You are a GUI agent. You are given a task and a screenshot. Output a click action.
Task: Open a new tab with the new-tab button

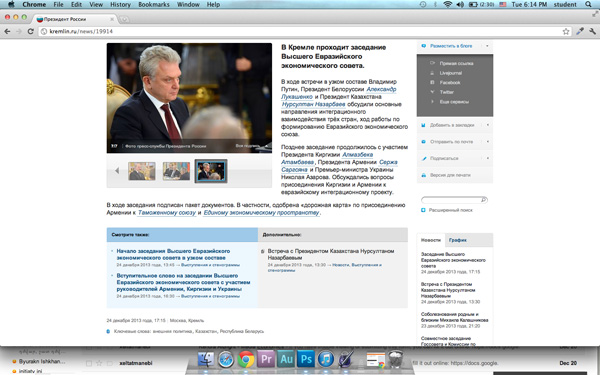tap(124, 19)
